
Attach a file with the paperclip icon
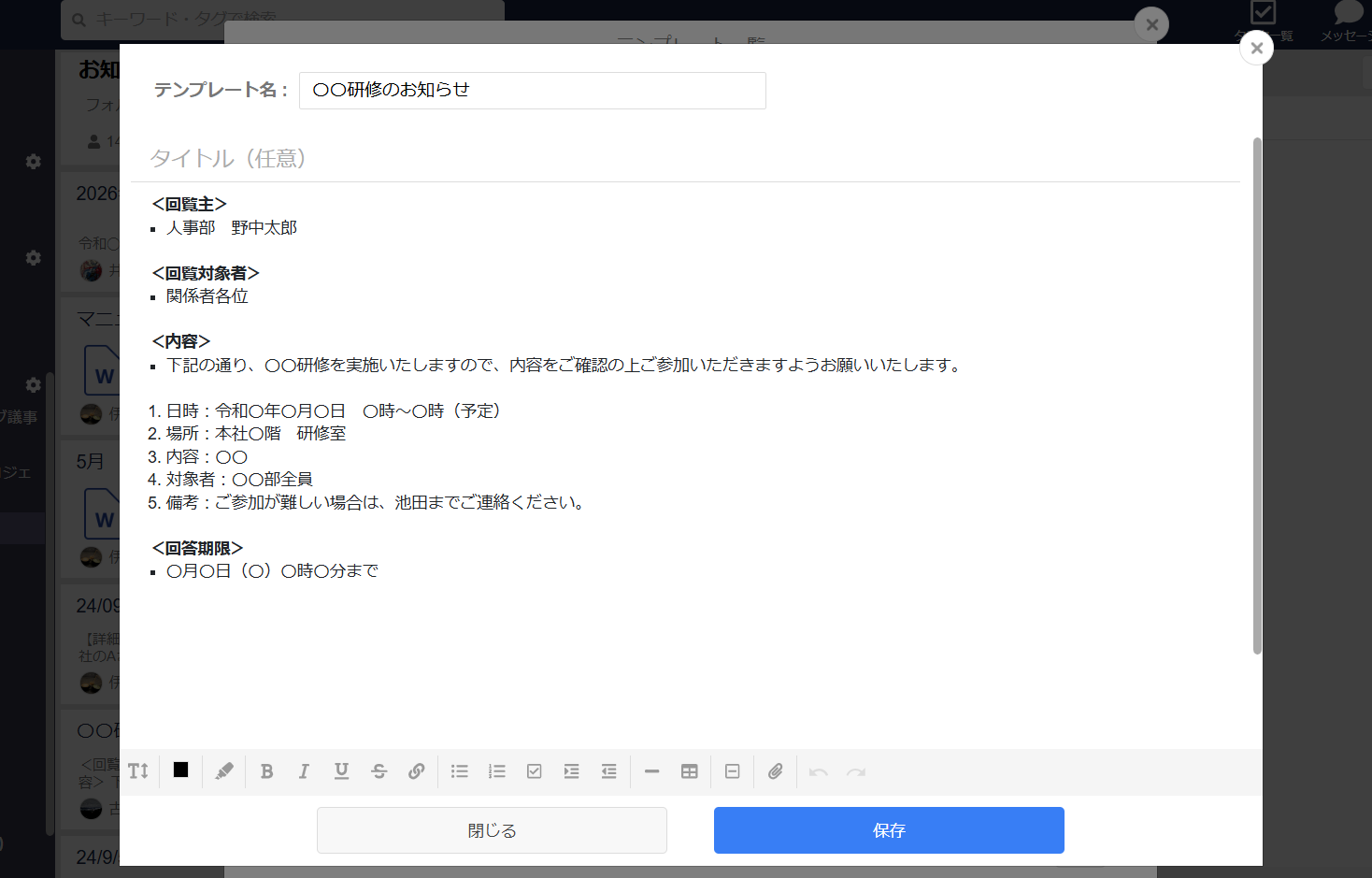point(774,771)
